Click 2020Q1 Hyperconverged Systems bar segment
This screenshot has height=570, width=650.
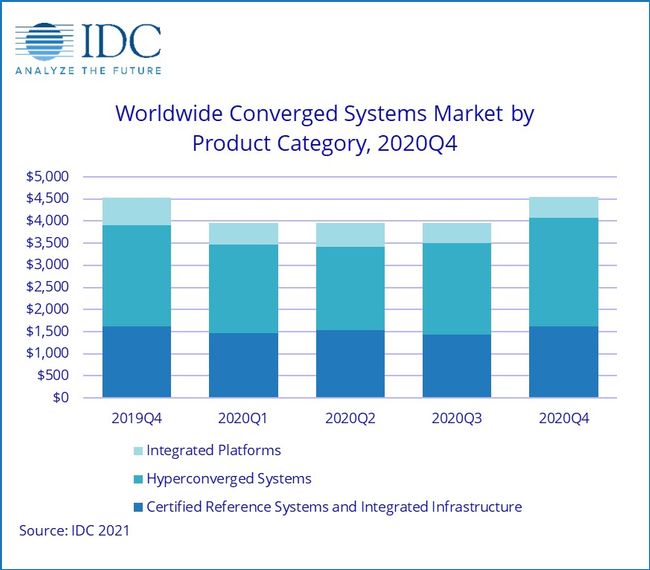click(243, 289)
